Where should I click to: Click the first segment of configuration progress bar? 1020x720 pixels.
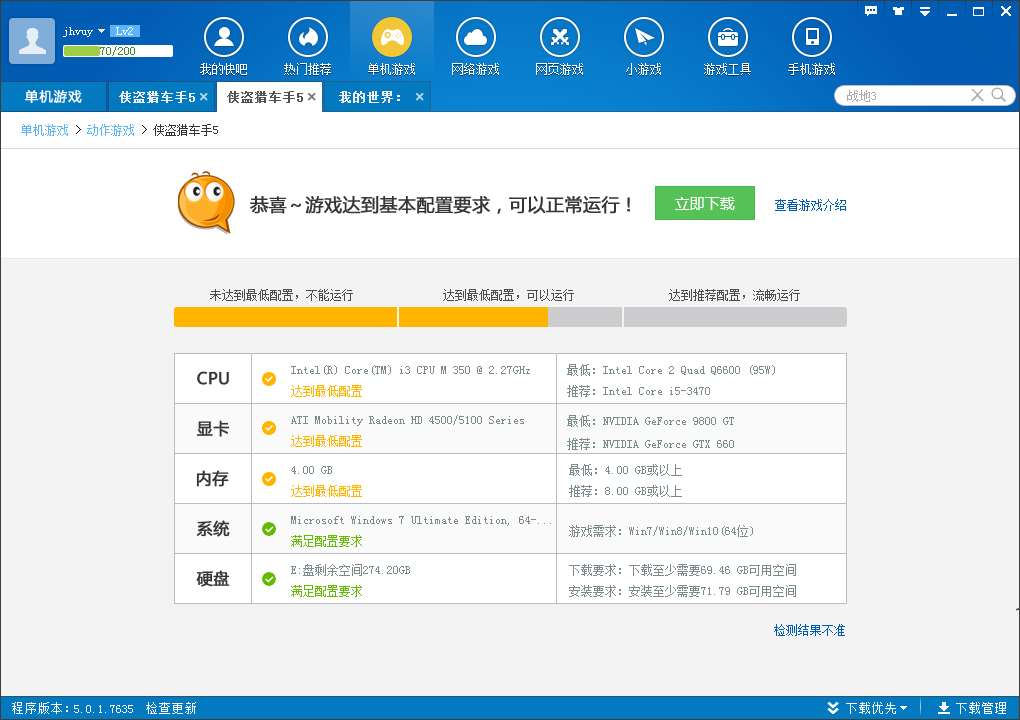coord(285,317)
